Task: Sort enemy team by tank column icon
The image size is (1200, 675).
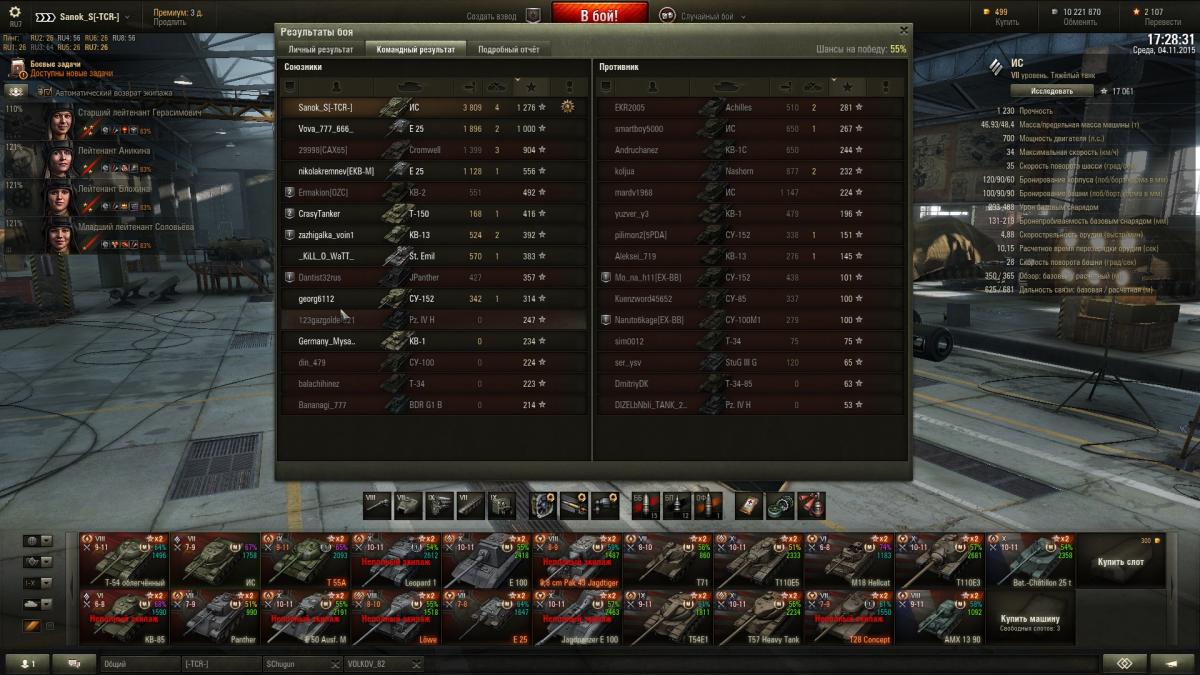Action: pos(727,87)
